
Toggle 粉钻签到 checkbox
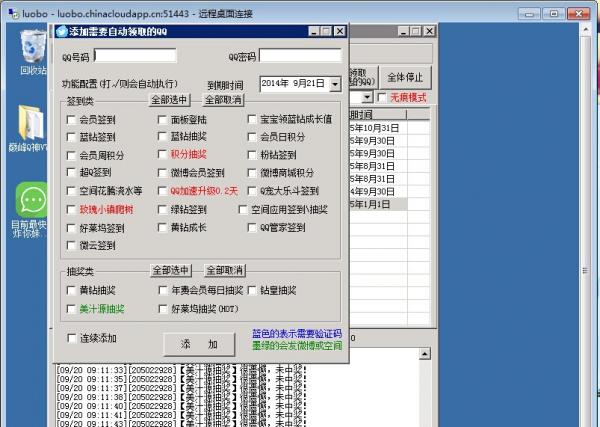pos(252,155)
